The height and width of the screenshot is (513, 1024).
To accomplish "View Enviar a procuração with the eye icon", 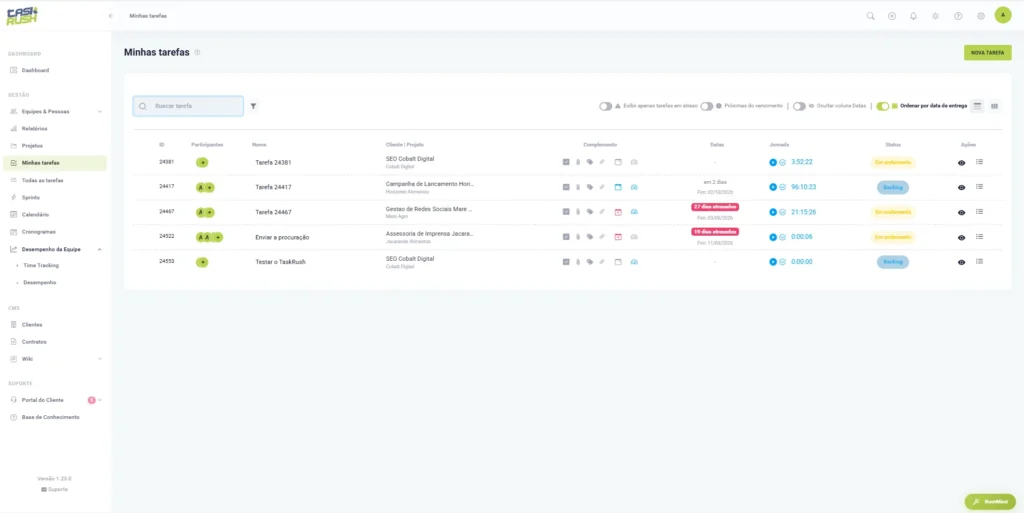I will pyautogui.click(x=961, y=238).
